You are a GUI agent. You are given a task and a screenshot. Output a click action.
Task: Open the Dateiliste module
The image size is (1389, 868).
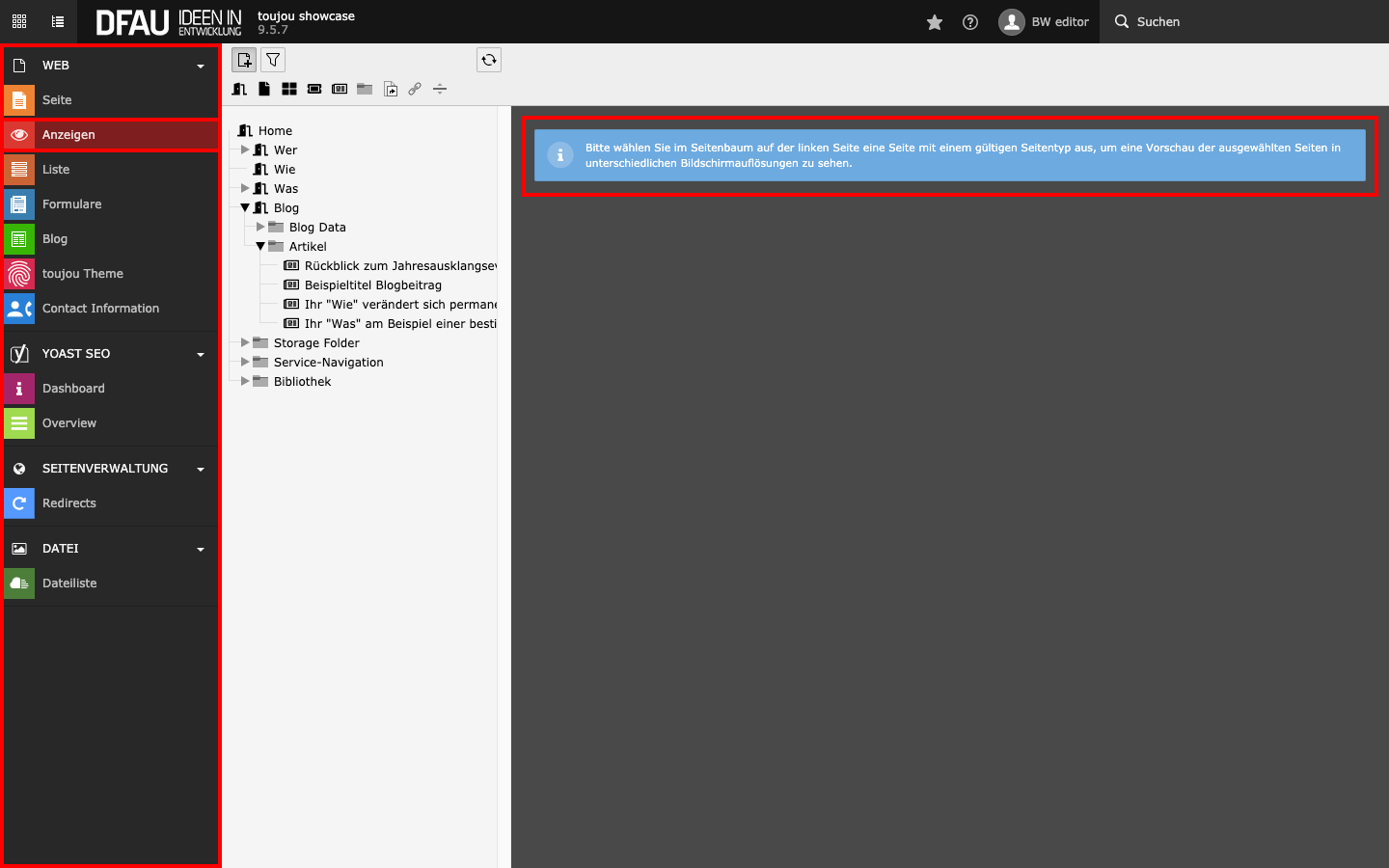point(69,583)
